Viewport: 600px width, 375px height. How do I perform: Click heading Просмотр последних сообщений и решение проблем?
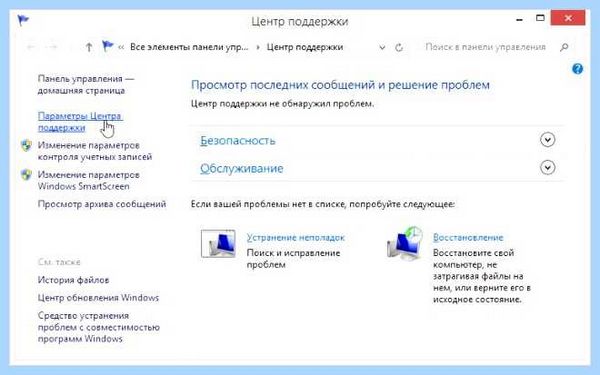point(340,85)
